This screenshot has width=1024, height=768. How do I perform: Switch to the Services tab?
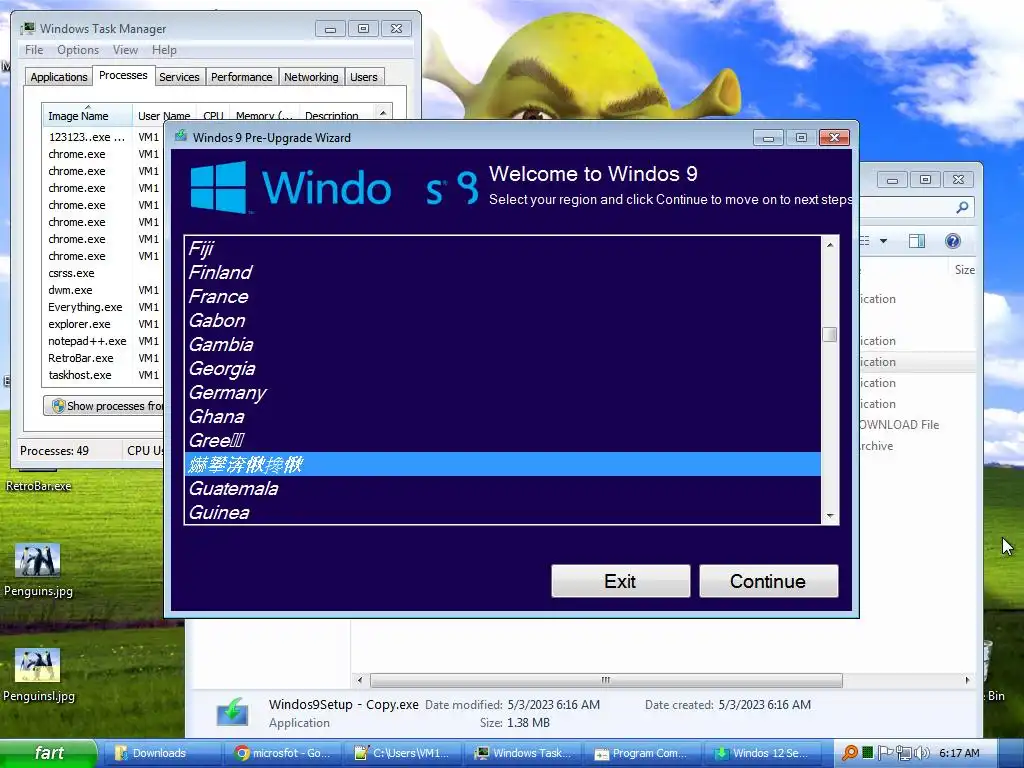click(179, 76)
